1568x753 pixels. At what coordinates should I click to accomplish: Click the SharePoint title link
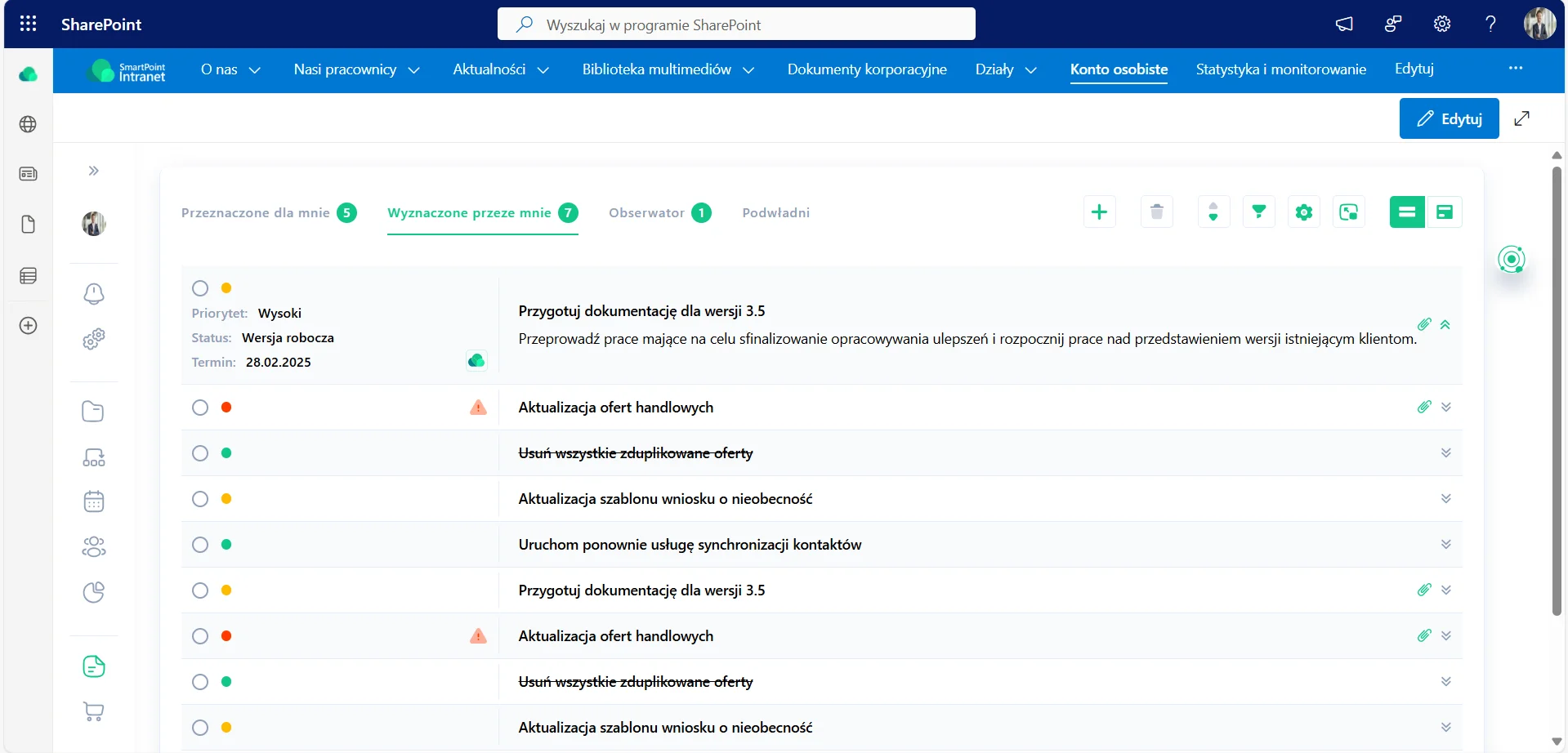(101, 25)
